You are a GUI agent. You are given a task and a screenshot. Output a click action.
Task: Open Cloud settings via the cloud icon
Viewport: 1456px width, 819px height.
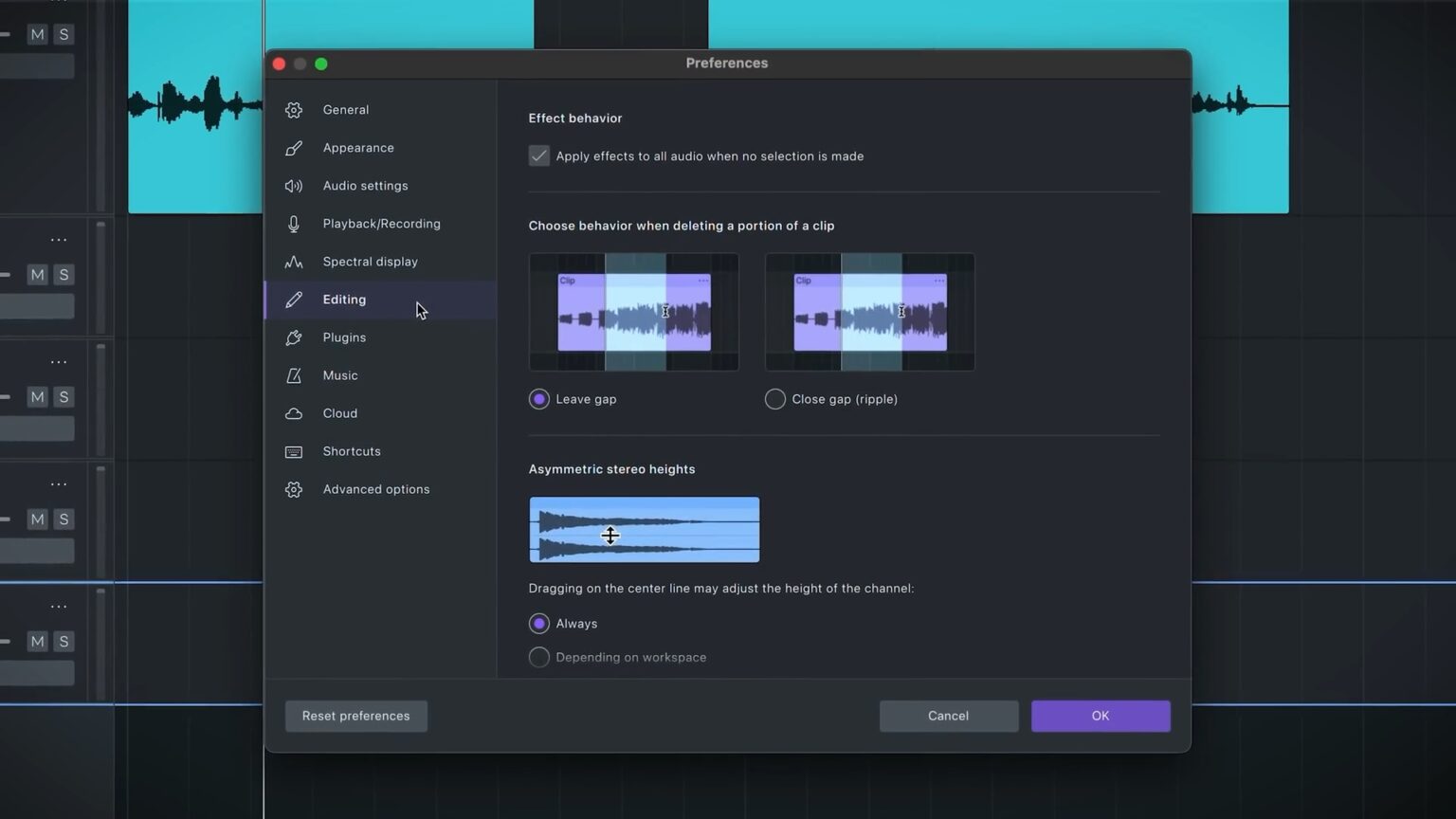click(x=294, y=412)
